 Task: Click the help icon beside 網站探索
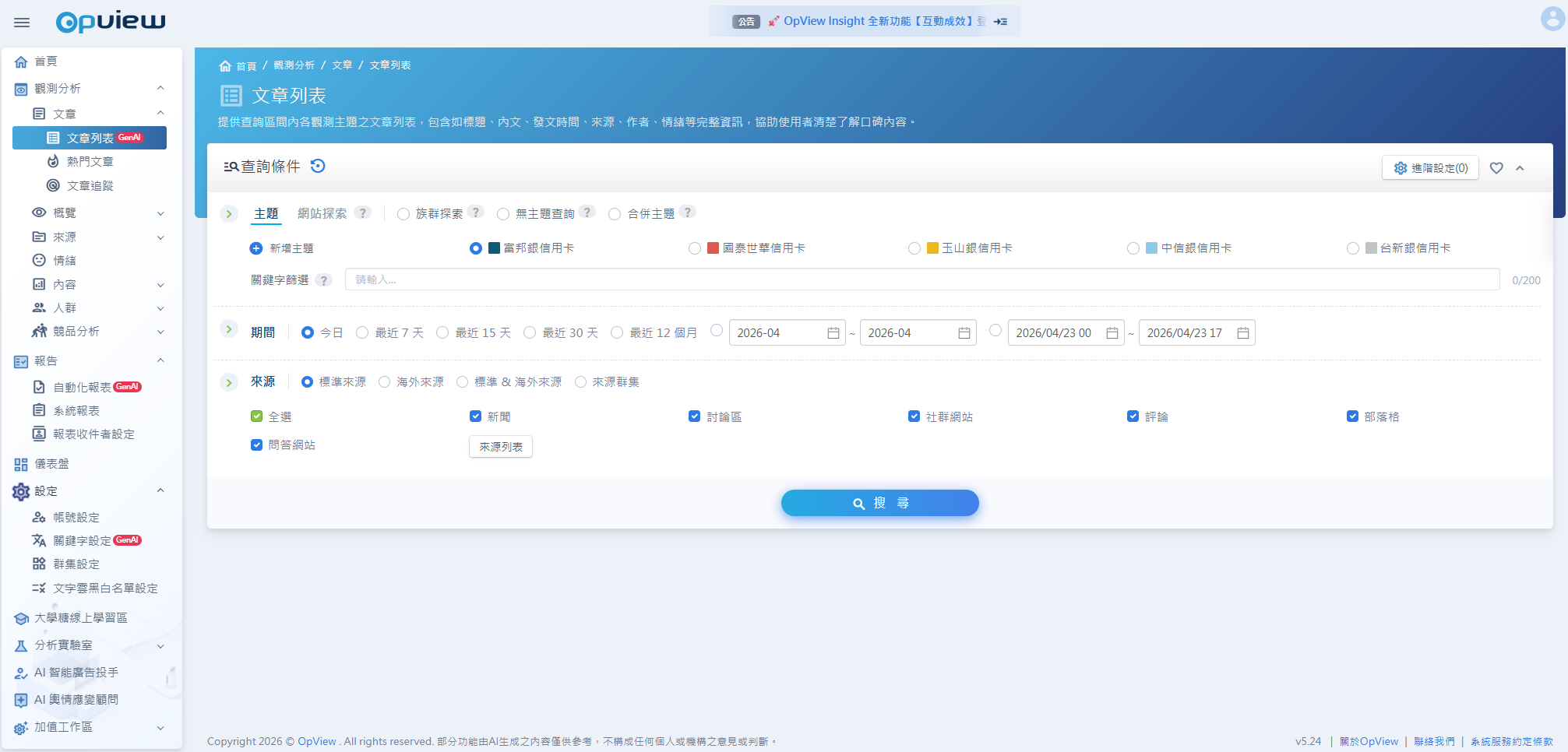362,213
